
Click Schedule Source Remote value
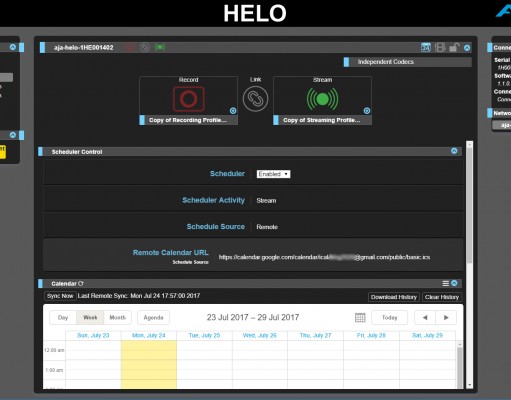(x=267, y=227)
